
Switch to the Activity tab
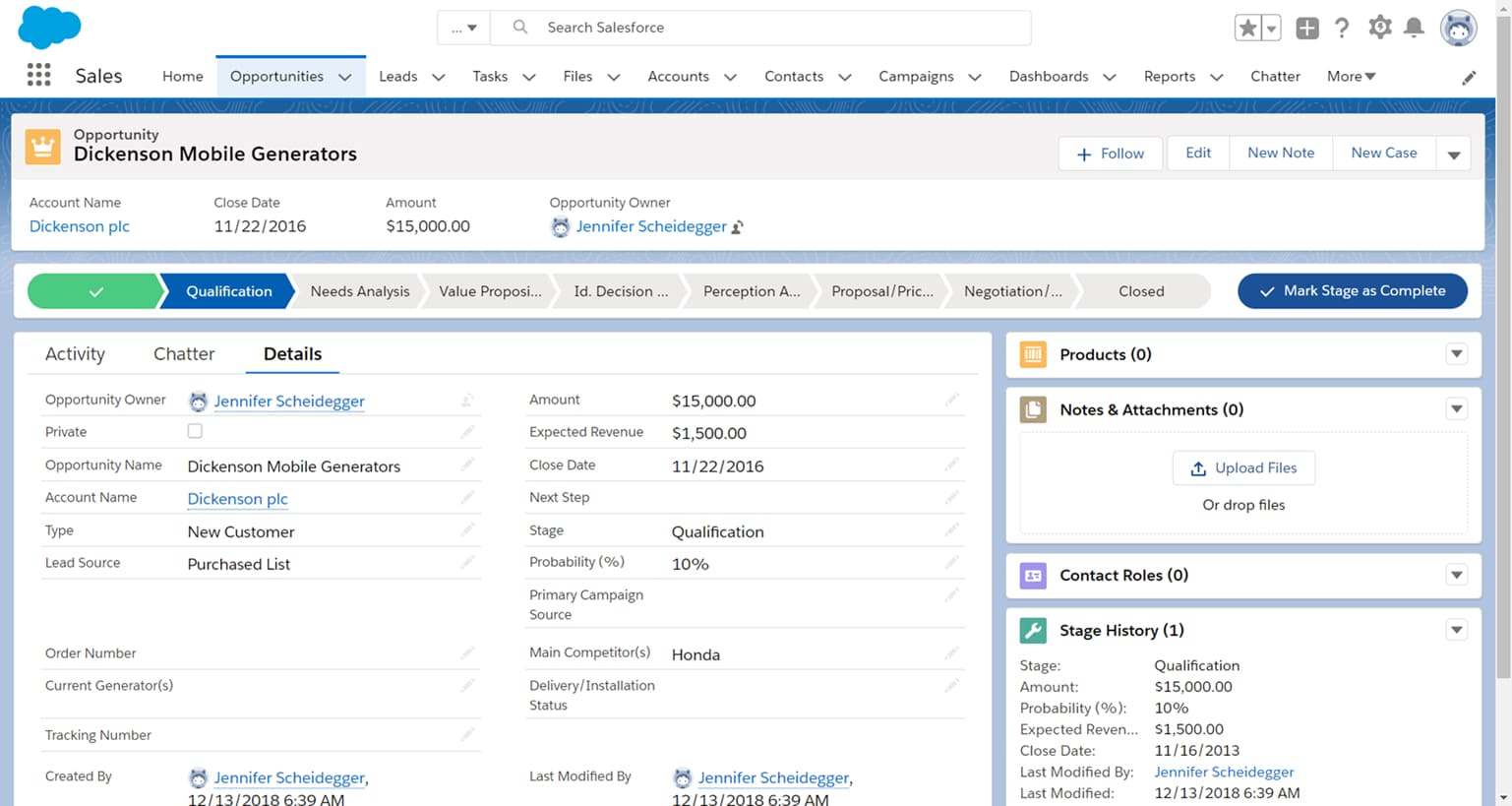pyautogui.click(x=75, y=354)
